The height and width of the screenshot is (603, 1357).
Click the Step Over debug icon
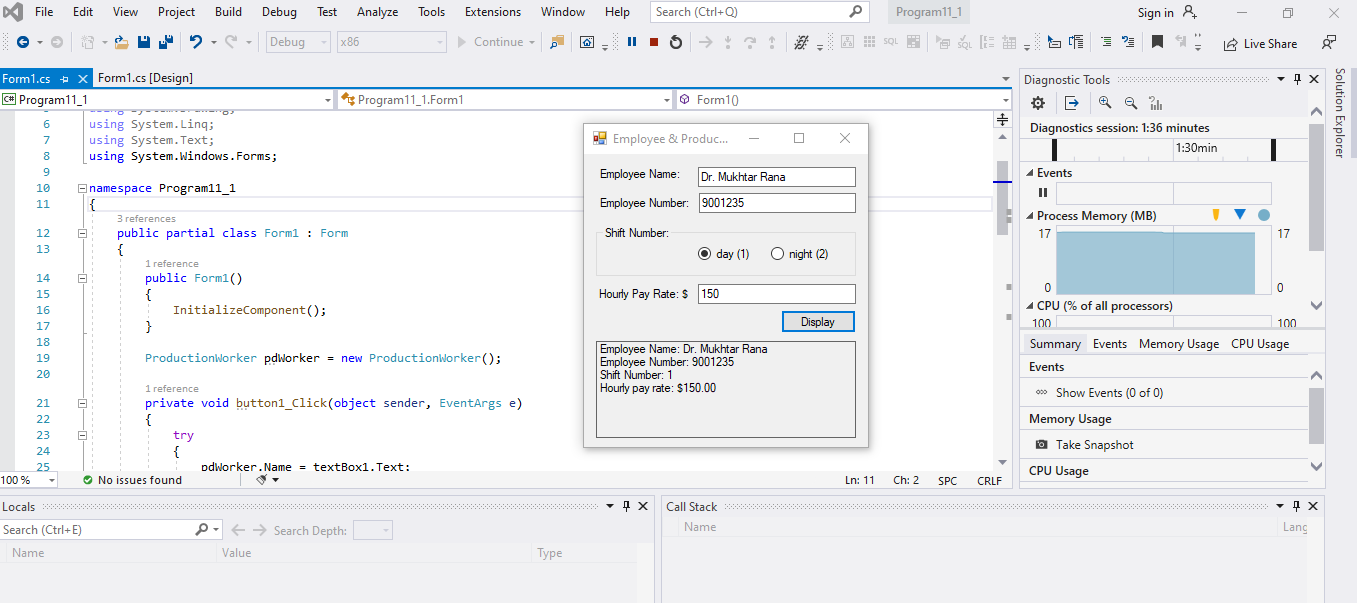click(750, 43)
